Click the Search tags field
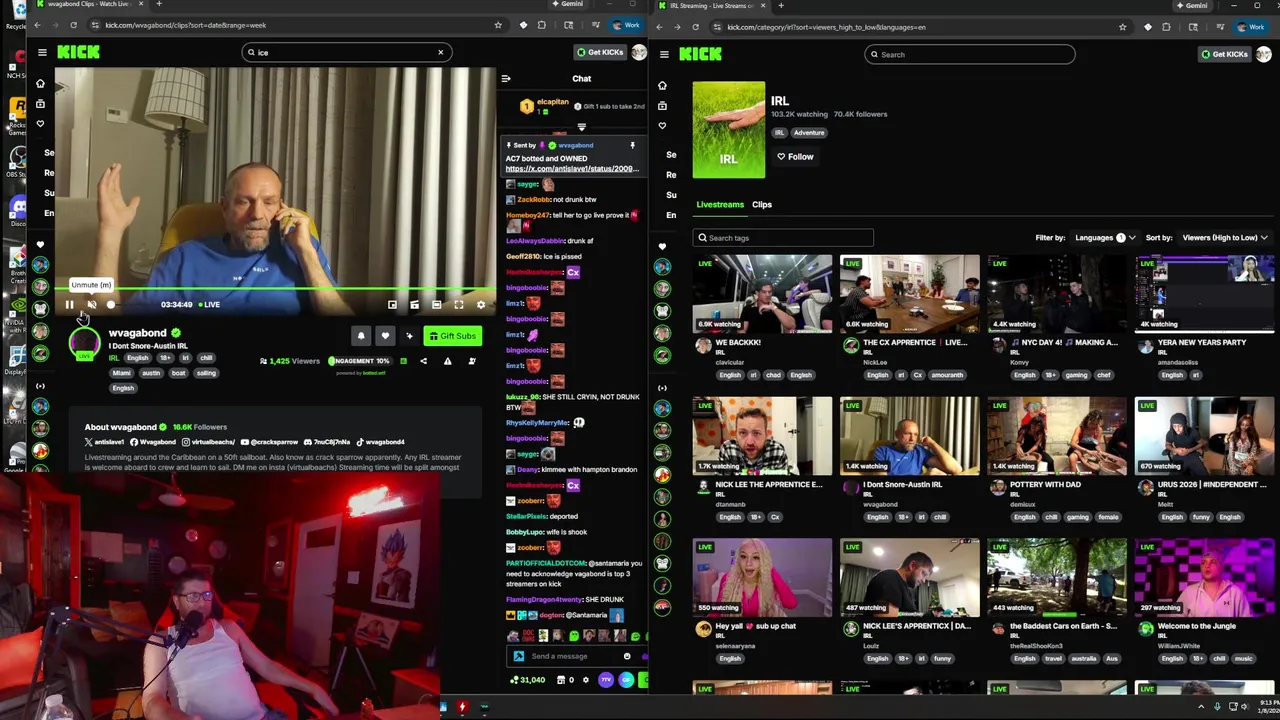 pyautogui.click(x=783, y=238)
